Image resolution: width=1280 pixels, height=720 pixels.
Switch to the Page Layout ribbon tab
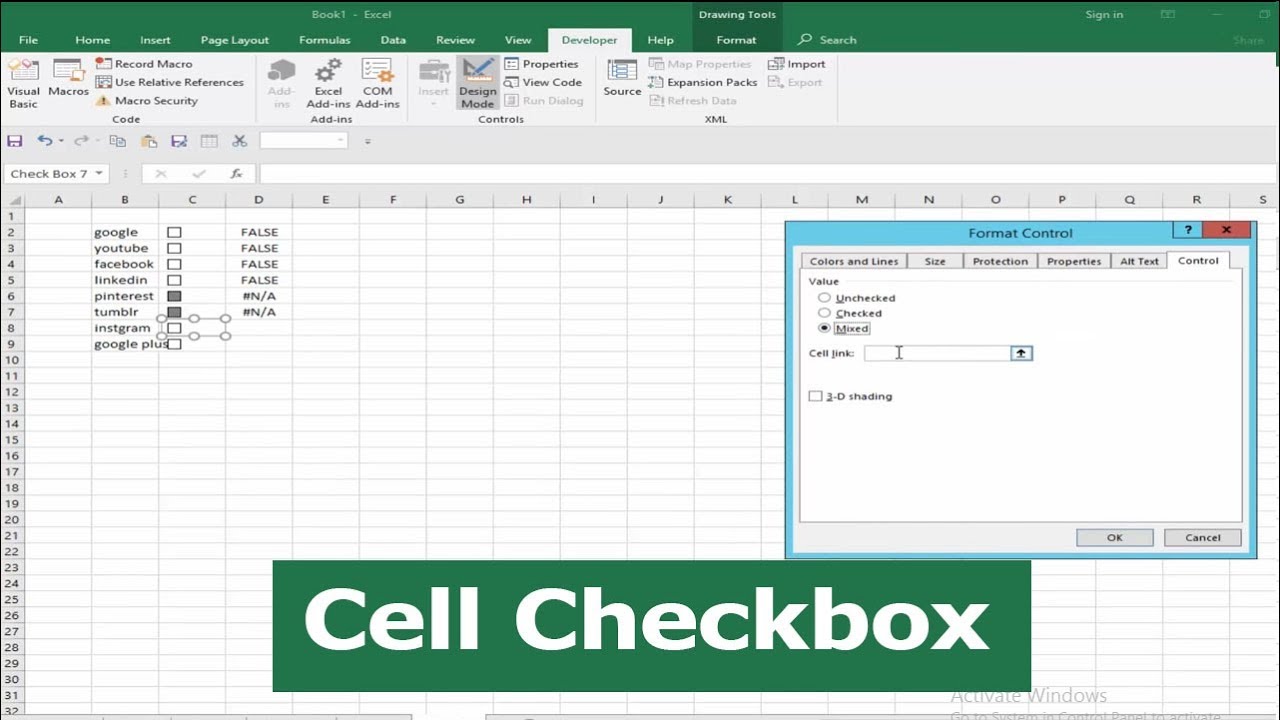click(x=234, y=40)
